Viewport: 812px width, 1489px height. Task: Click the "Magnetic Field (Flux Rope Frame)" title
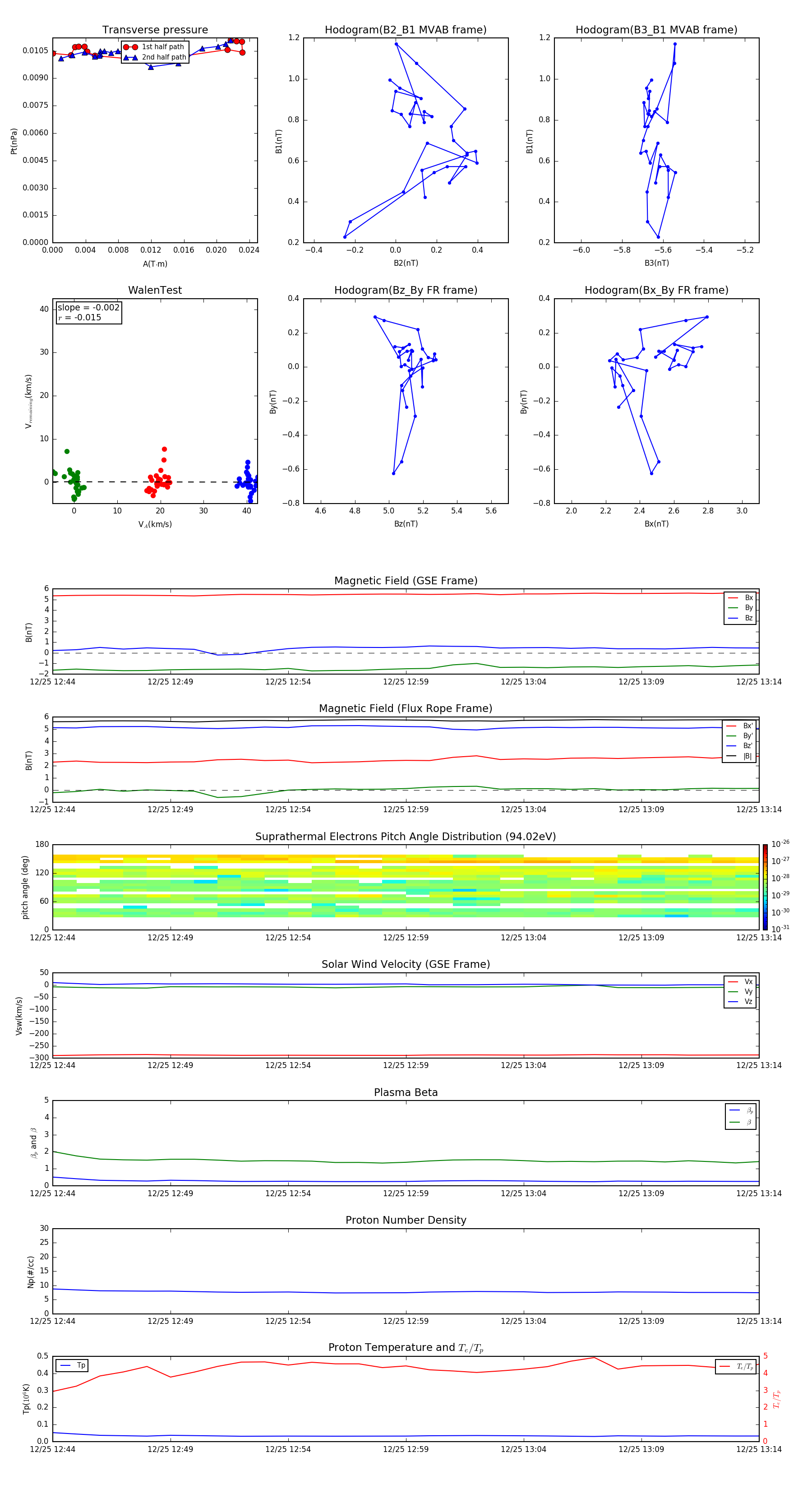406,708
